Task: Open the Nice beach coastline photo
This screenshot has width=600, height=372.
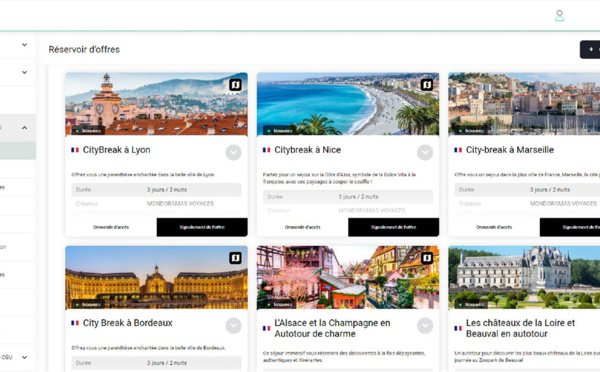Action: 348,104
